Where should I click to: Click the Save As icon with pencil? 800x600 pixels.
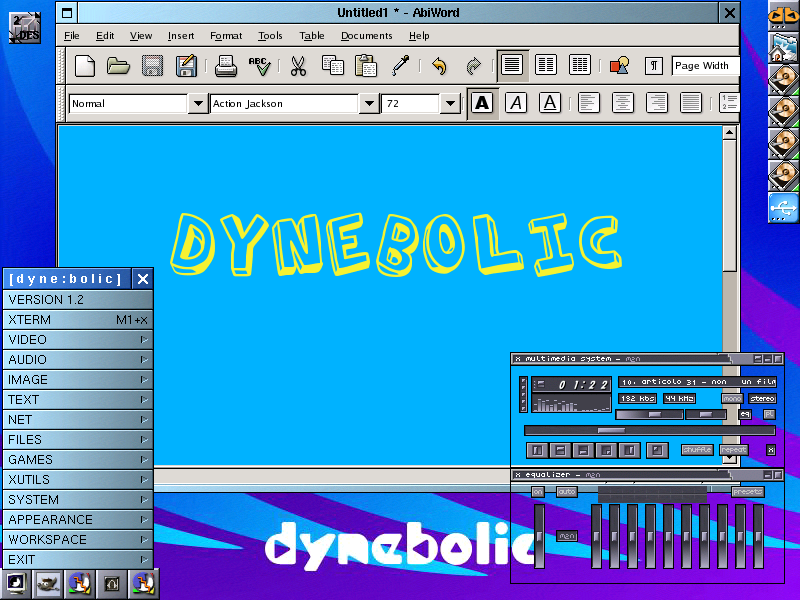tap(186, 66)
